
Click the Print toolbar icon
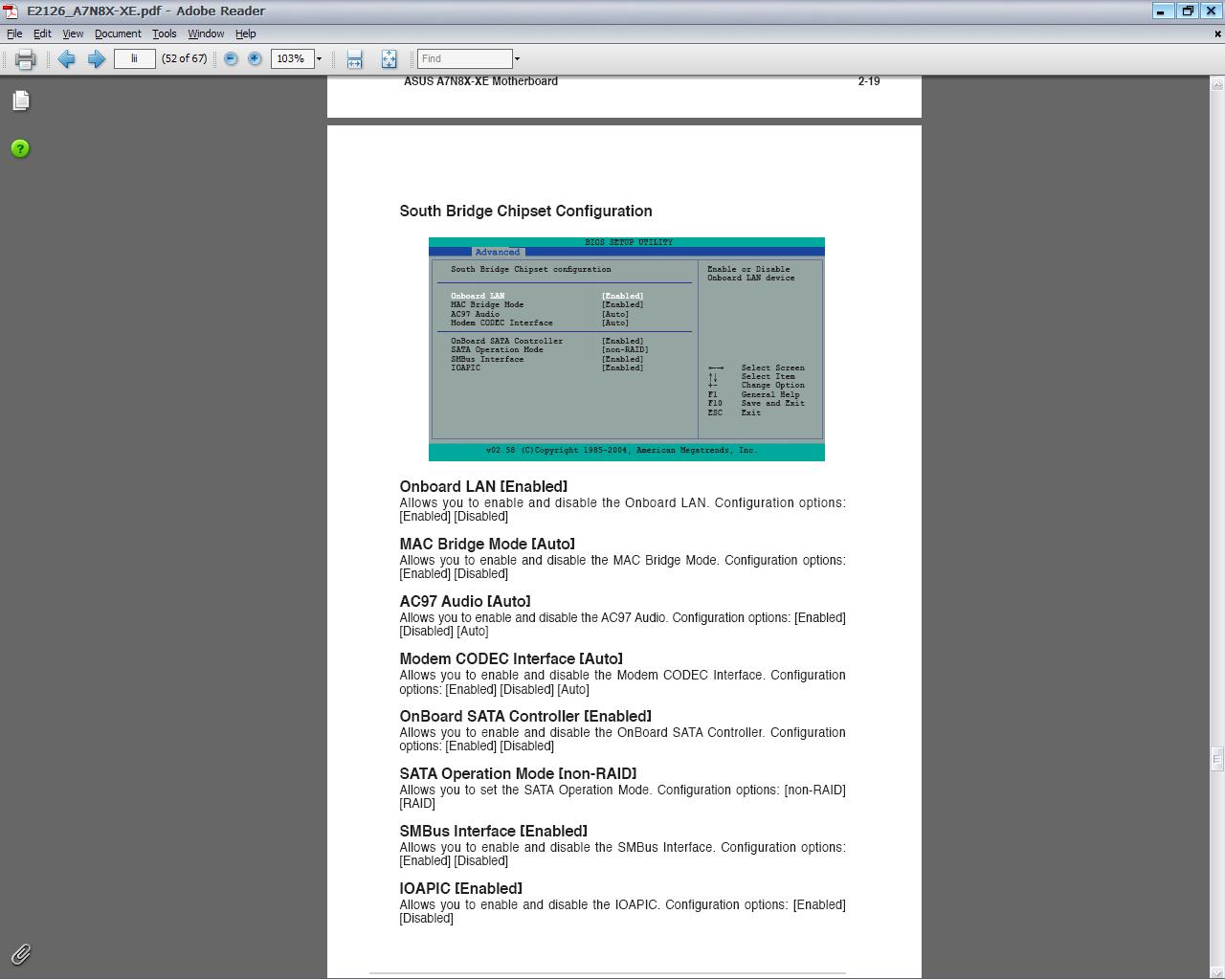[x=25, y=59]
